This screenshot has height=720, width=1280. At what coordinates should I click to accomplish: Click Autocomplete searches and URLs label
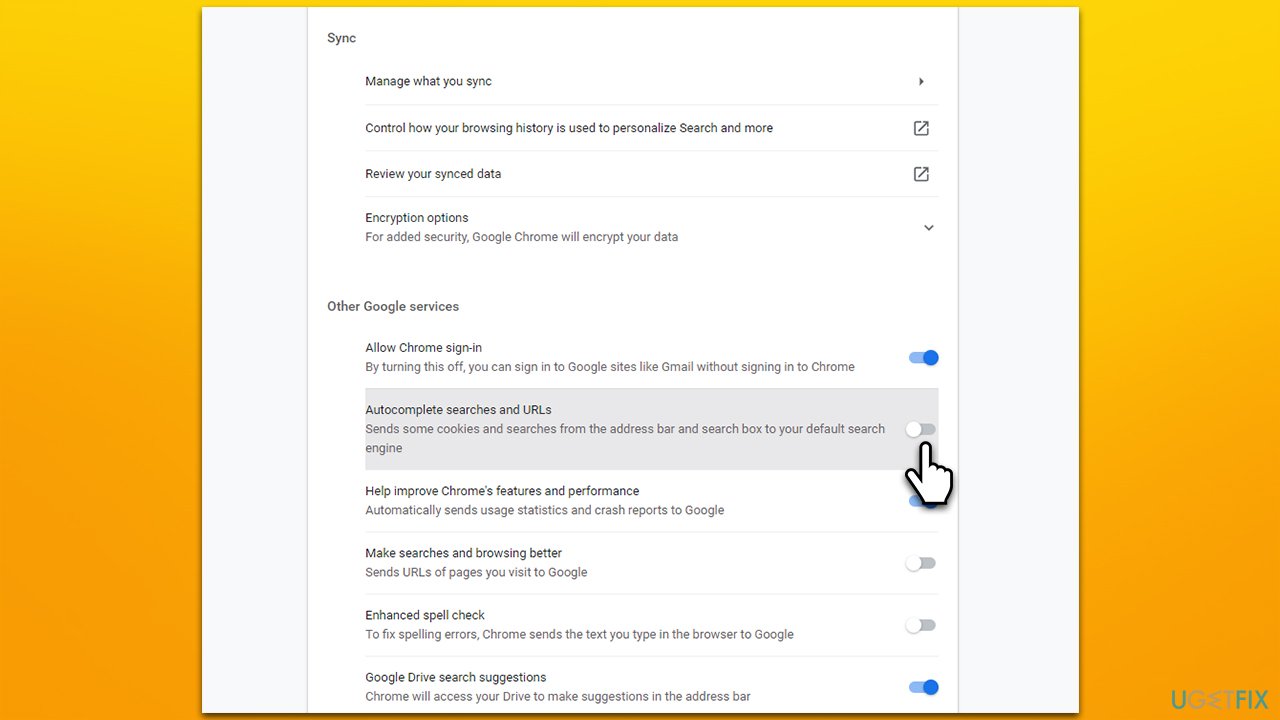(x=458, y=410)
